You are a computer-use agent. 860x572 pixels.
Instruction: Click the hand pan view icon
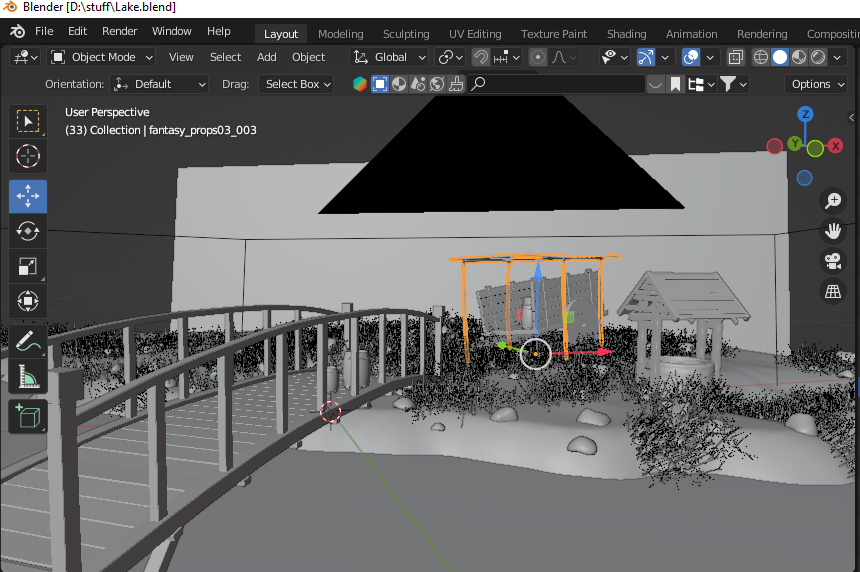tap(833, 231)
